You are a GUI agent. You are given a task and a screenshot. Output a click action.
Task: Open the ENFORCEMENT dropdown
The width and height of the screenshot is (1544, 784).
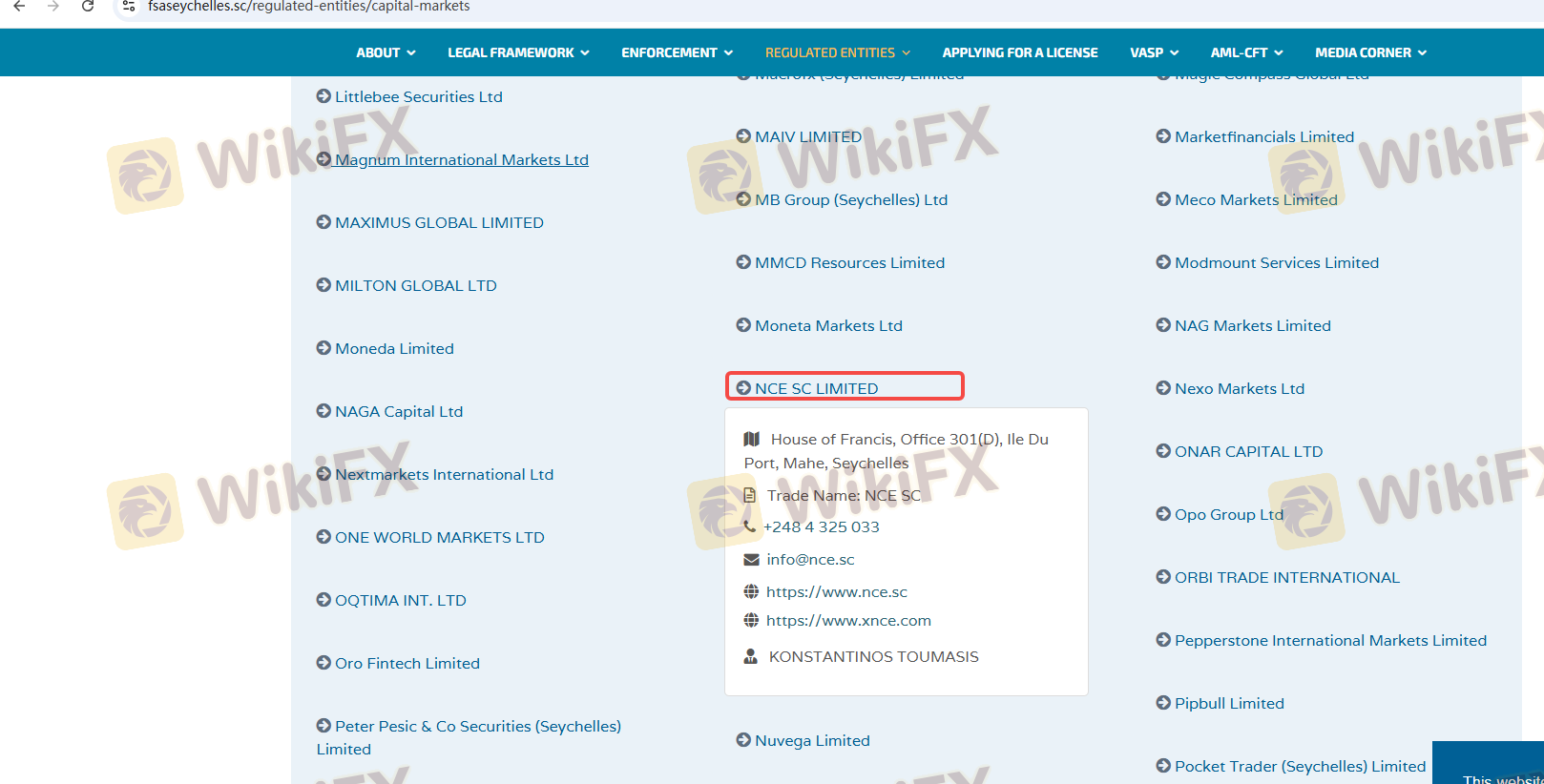tap(677, 52)
